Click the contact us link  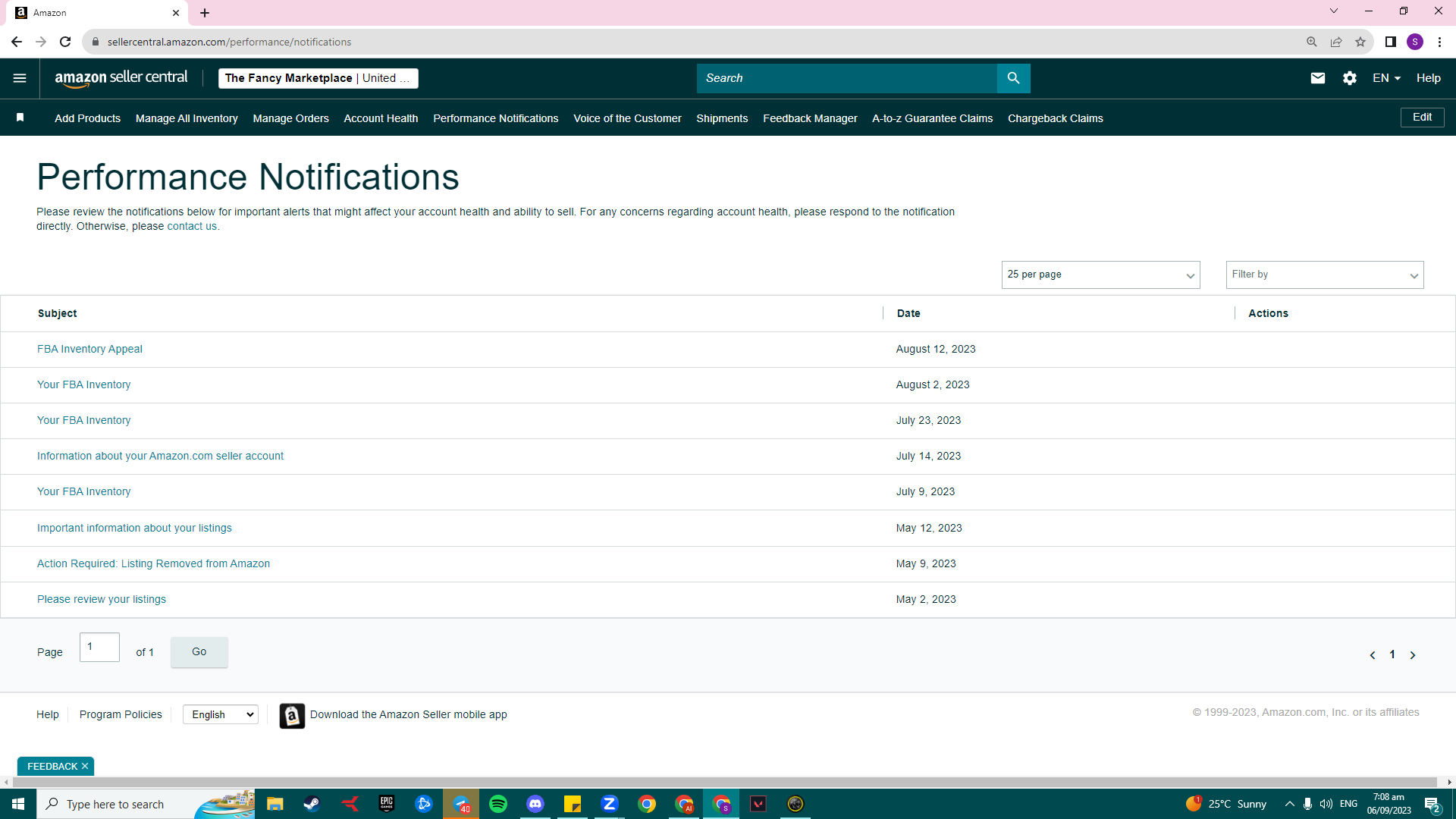(192, 227)
